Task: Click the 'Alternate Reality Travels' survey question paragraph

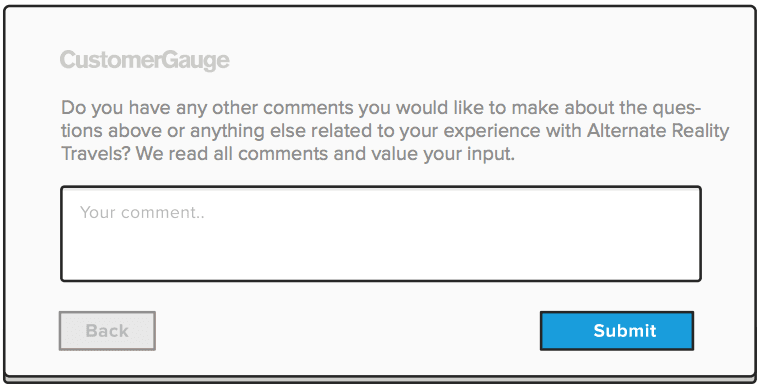Action: click(x=395, y=130)
